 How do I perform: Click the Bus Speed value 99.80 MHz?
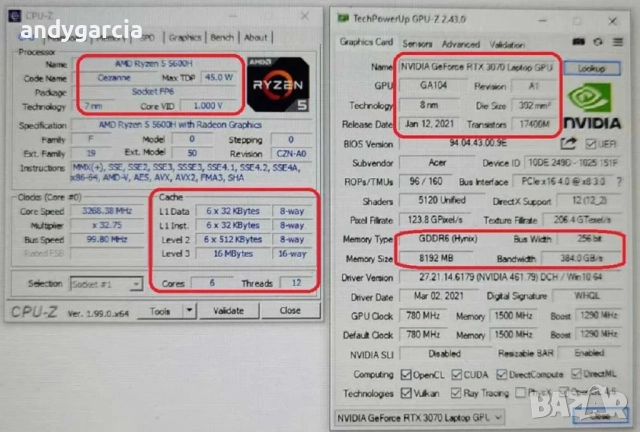click(x=107, y=239)
